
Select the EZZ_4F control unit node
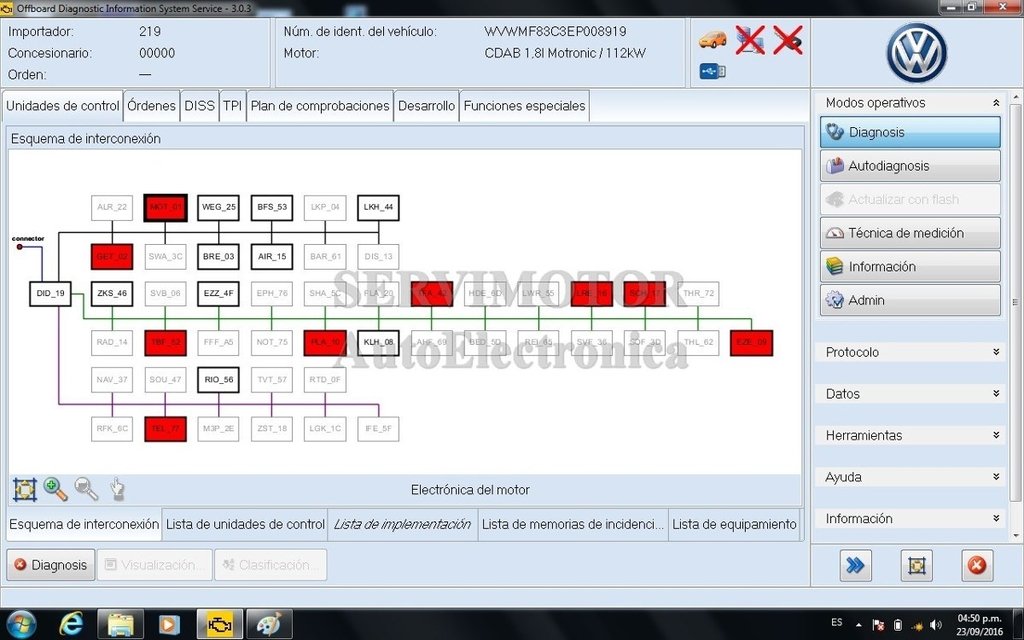(x=219, y=294)
